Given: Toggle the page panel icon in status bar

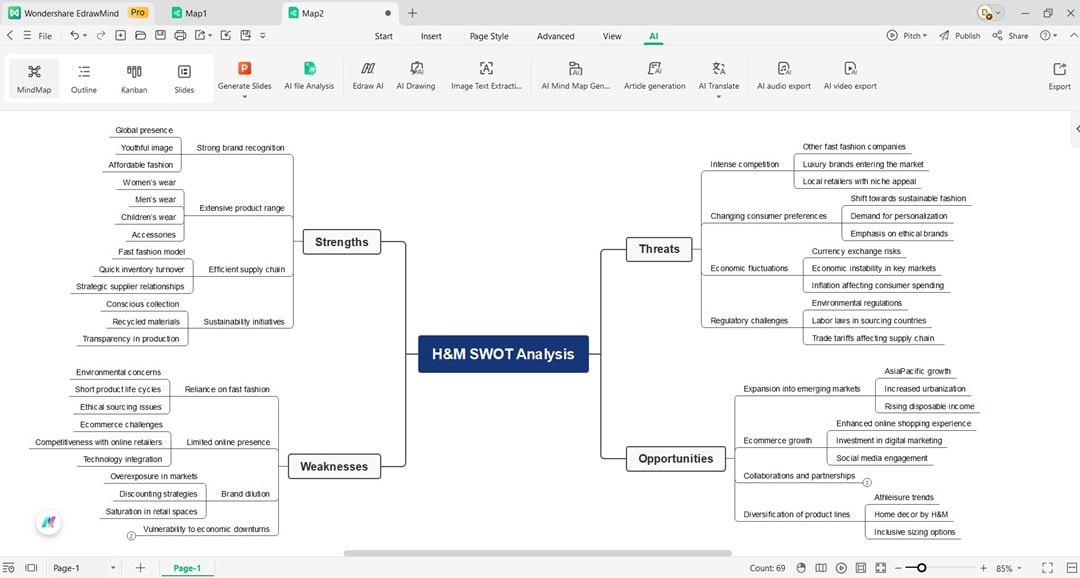Looking at the screenshot, I should pos(31,568).
